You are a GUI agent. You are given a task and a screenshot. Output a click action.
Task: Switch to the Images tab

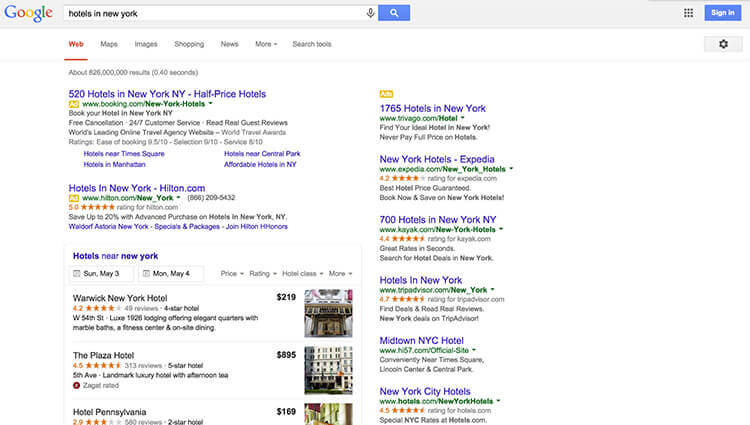pos(146,44)
